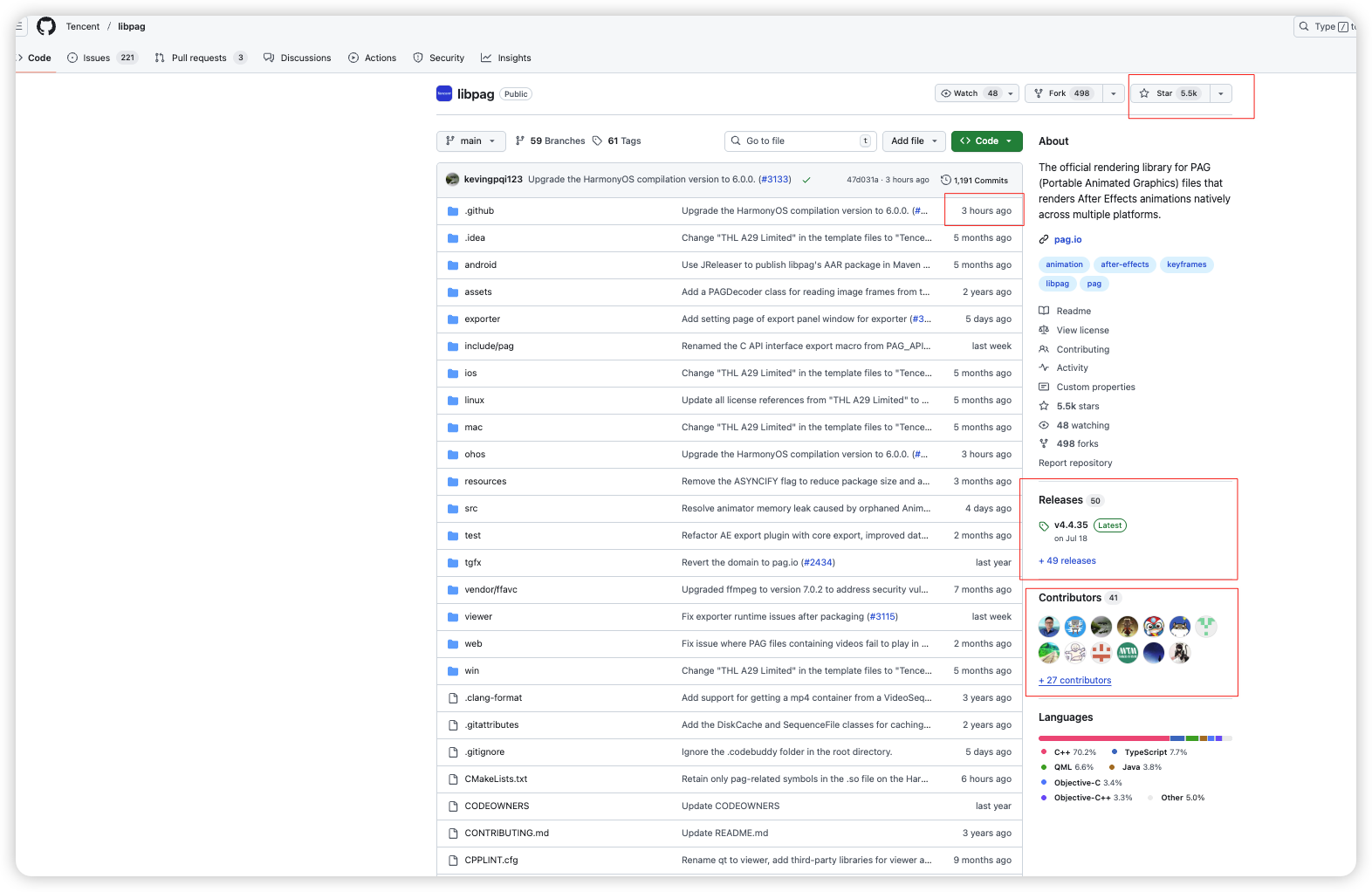Screen dimensions: 1372x892
Task: Click the folder icon beside resources
Action: pyautogui.click(x=453, y=482)
